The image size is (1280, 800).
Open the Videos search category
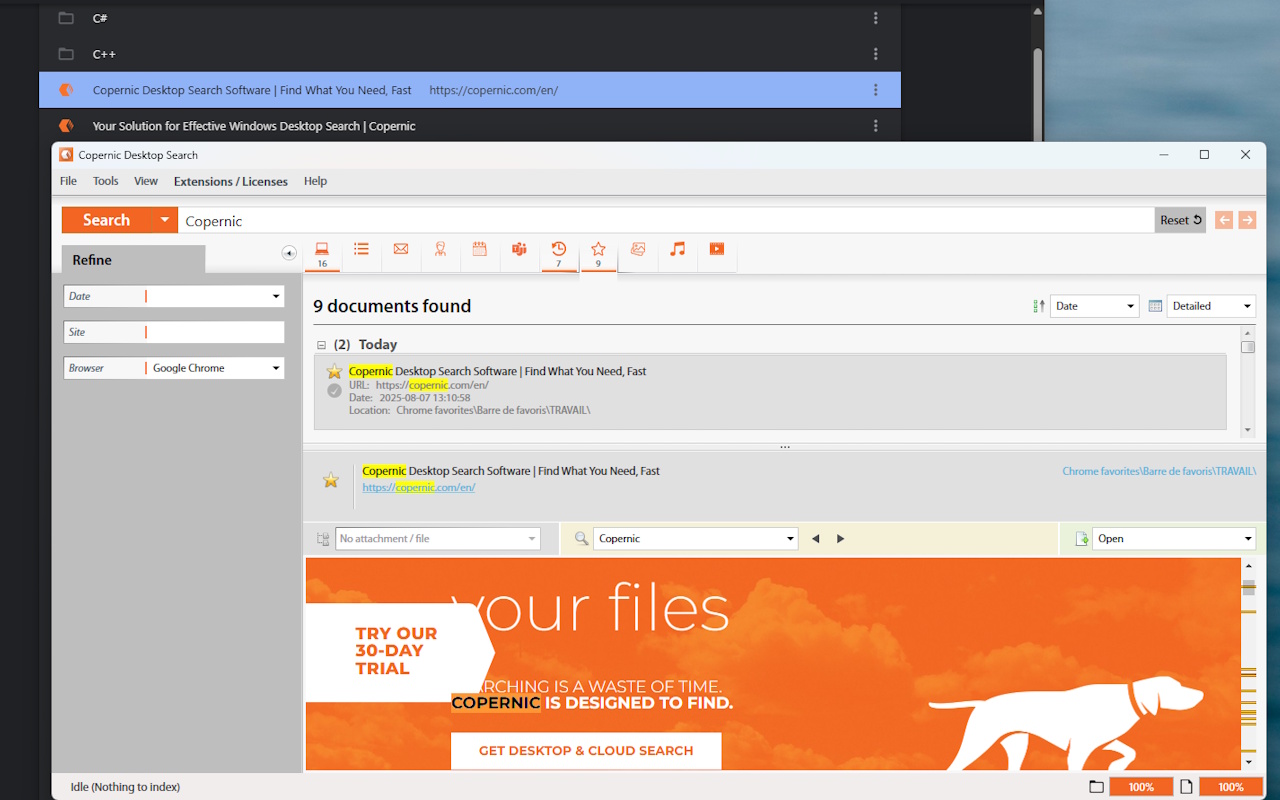point(717,250)
